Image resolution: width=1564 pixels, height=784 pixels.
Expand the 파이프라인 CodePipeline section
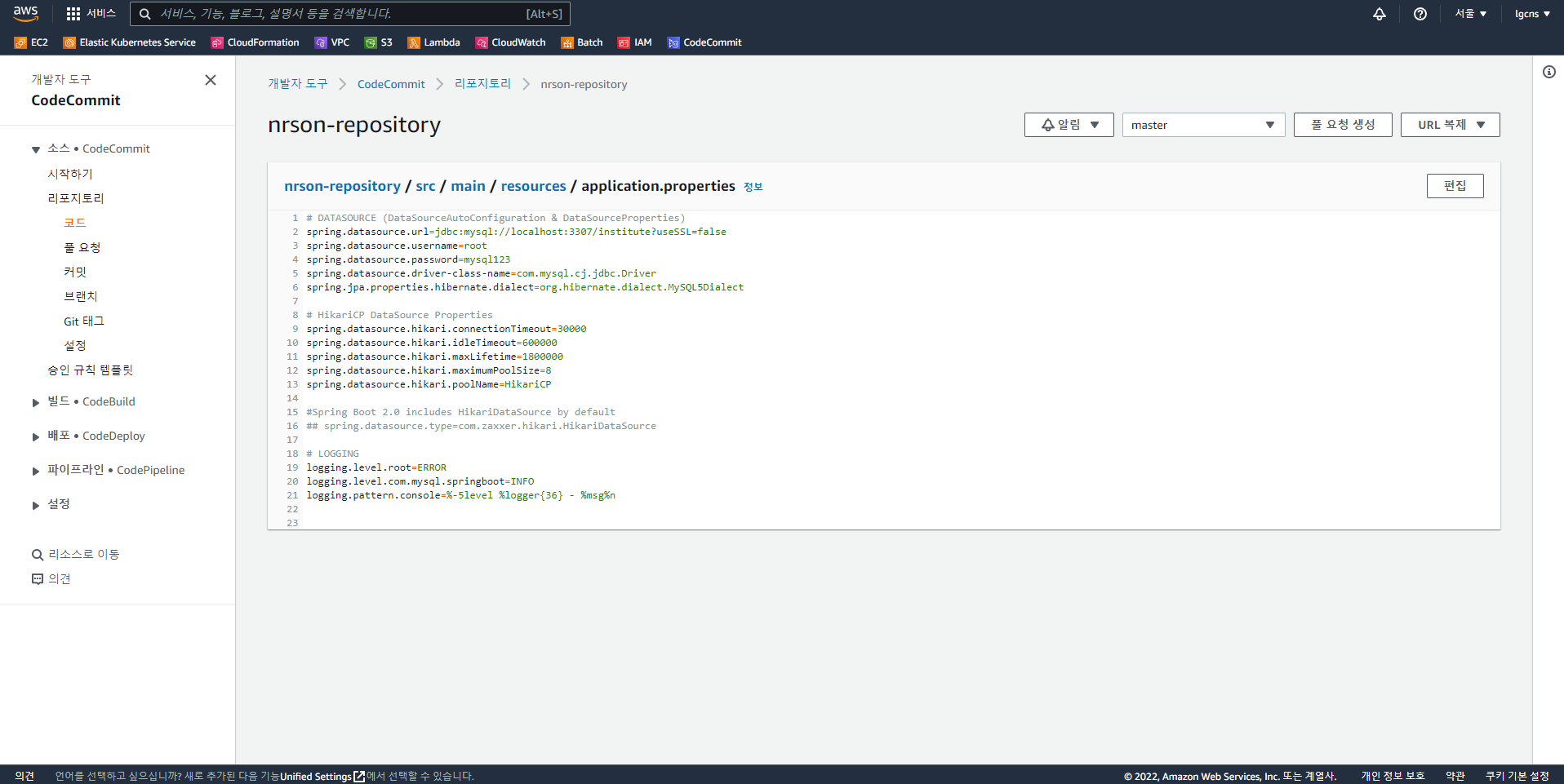tap(36, 471)
